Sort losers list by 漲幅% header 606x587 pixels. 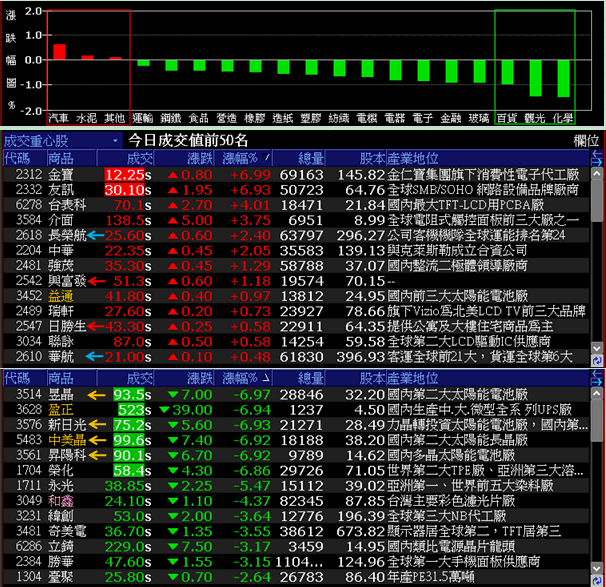tap(246, 378)
